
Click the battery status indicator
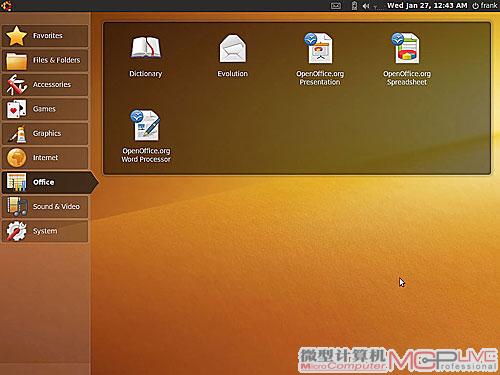[354, 6]
